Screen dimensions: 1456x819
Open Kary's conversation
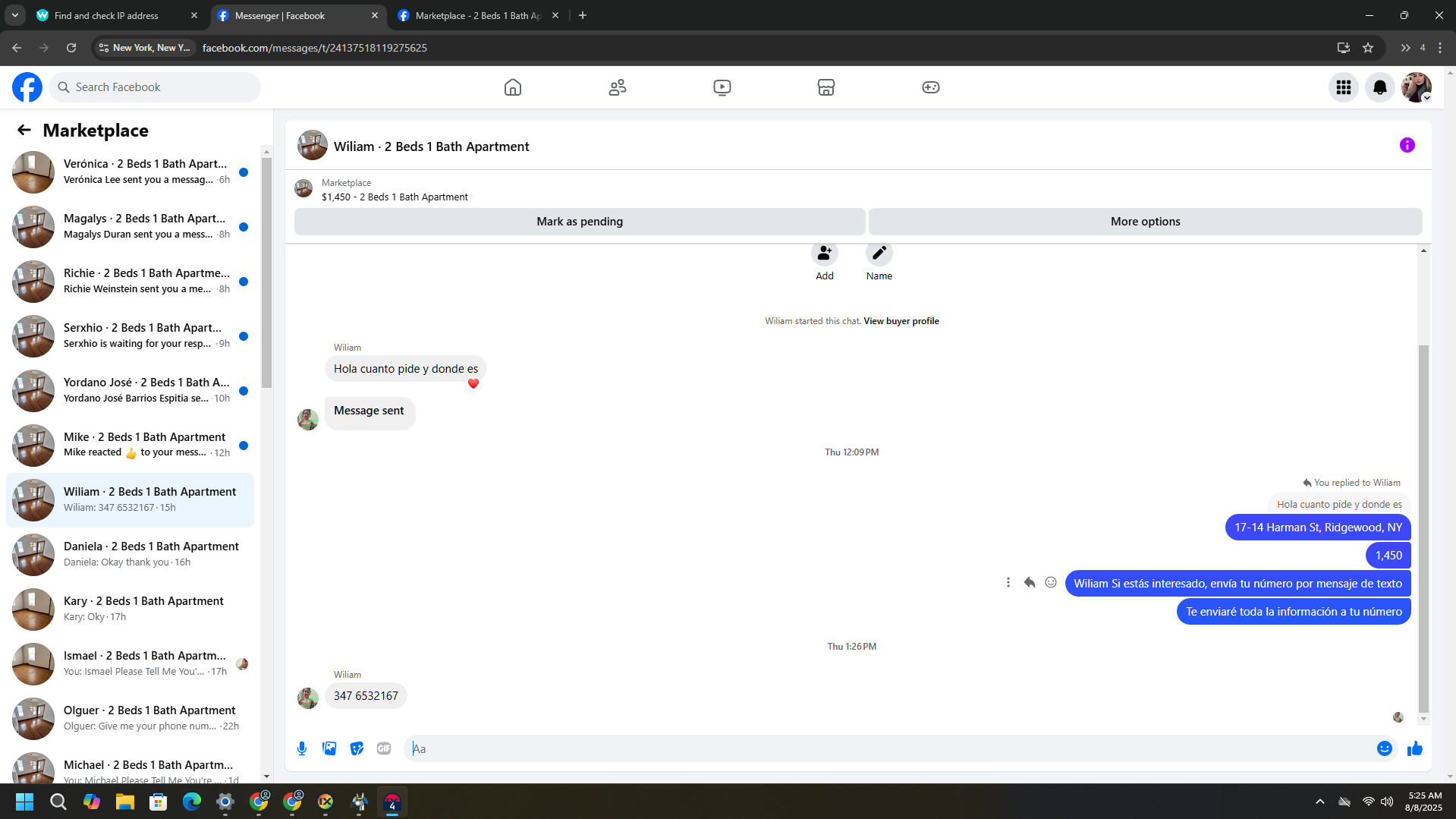(x=131, y=610)
